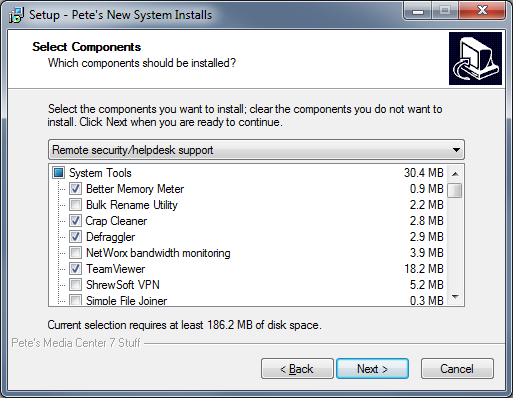Click the setup installer icon in title bar
Viewport: 513px width, 398px height.
(16, 15)
